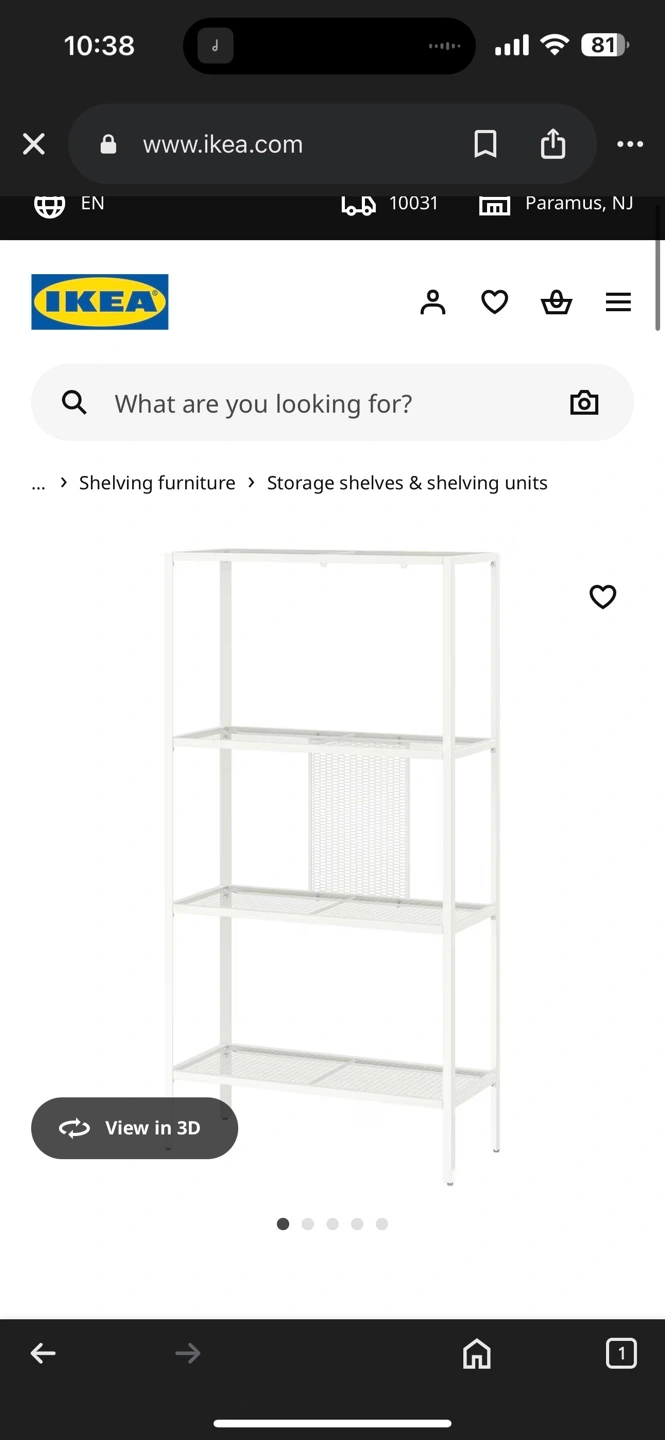Open browser three-dots more menu

630,144
